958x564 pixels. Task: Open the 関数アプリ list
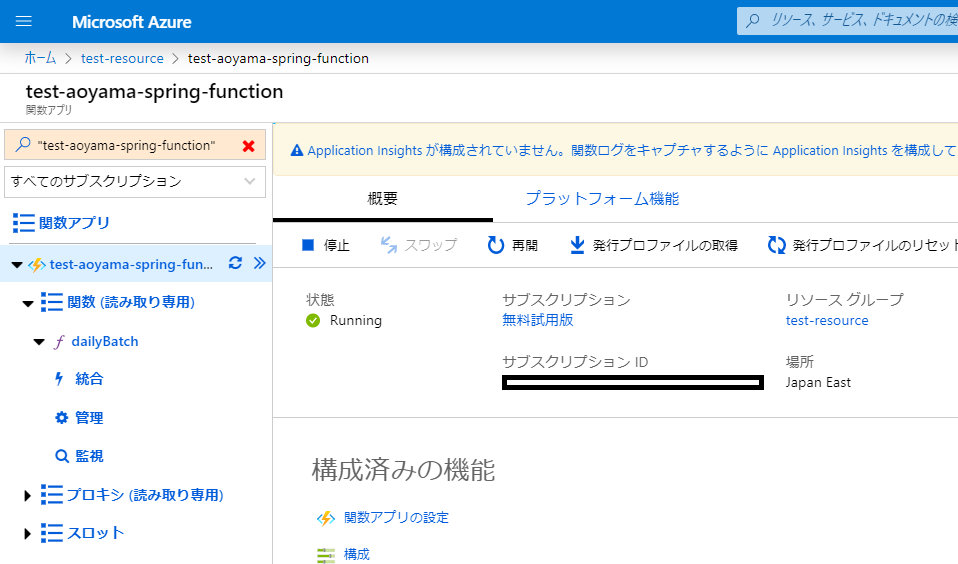74,222
